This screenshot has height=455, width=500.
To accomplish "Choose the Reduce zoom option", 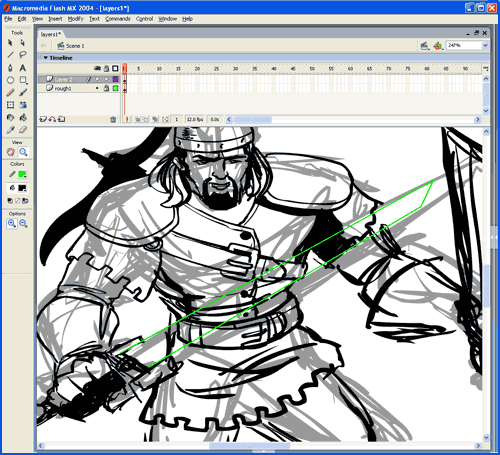I will pos(23,223).
